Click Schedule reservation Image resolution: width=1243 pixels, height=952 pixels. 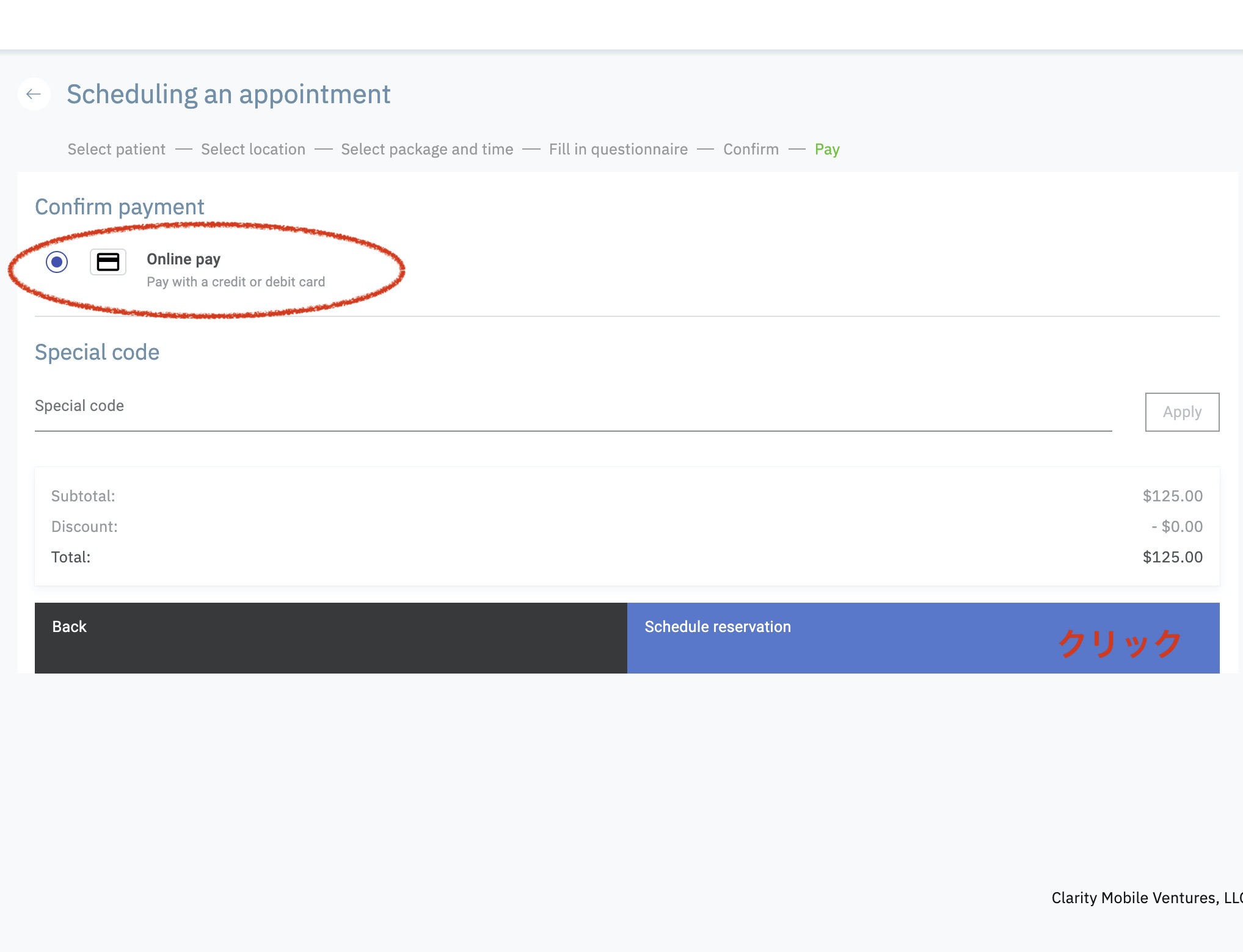coord(922,638)
